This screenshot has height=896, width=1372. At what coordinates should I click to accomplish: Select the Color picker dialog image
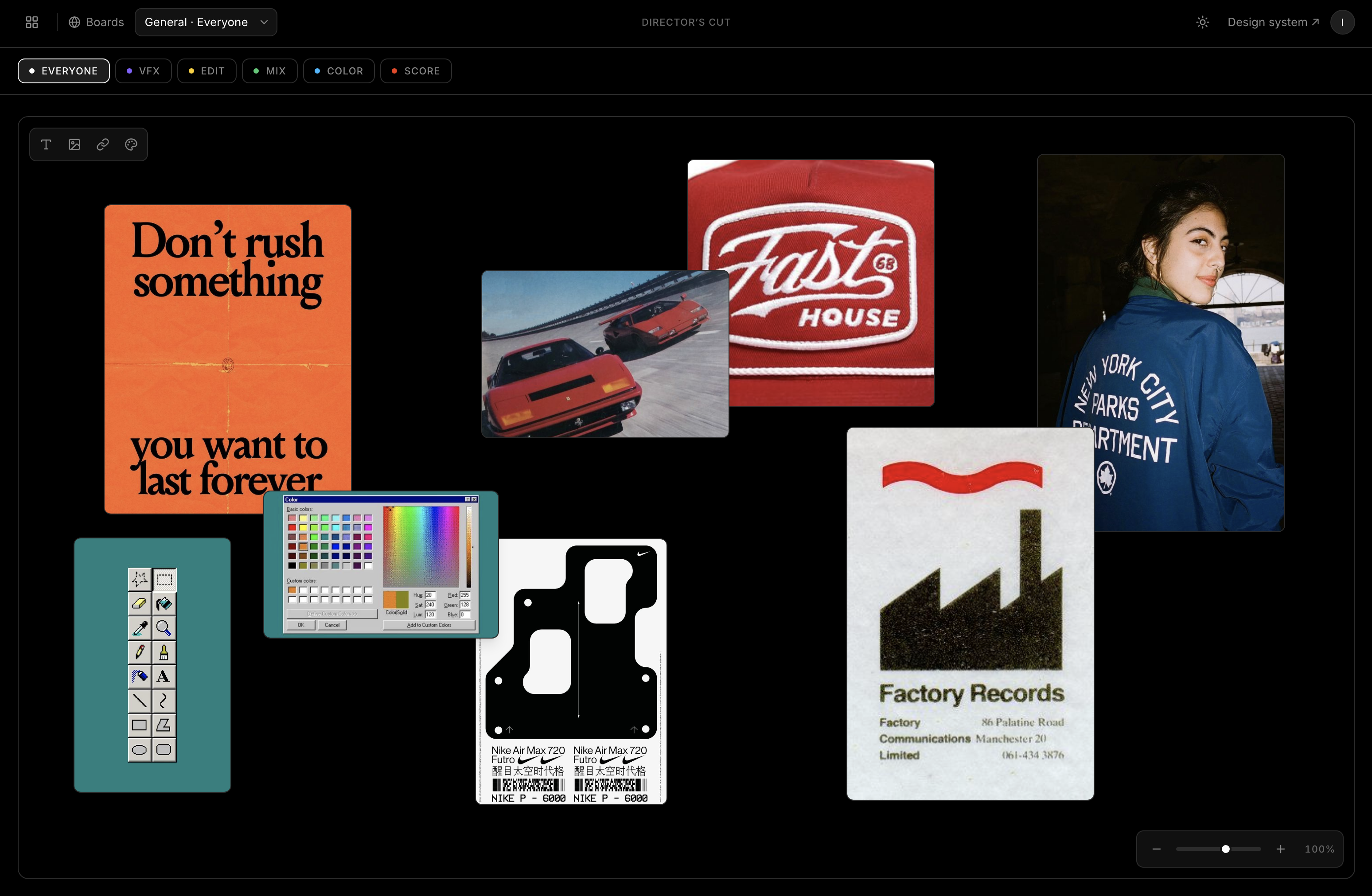tap(381, 565)
